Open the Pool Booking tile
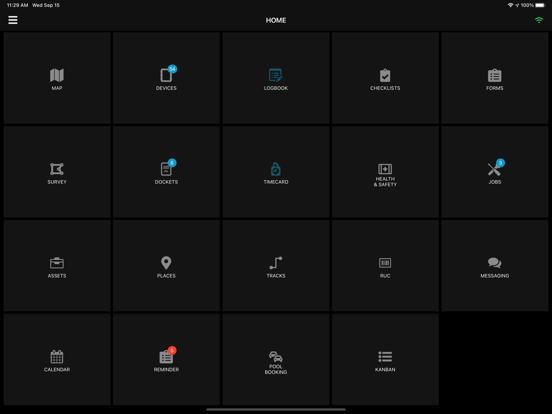552x414 pixels. pyautogui.click(x=276, y=359)
